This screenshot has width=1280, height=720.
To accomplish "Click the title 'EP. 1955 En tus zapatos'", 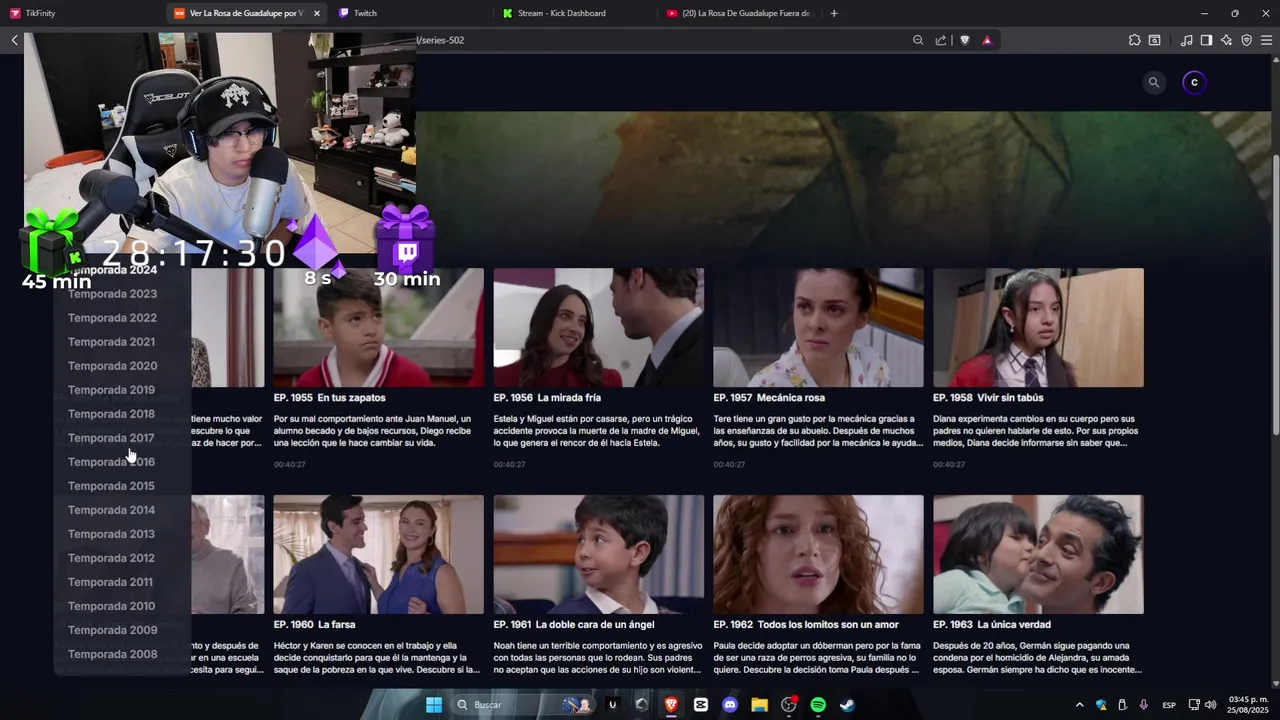I will [x=330, y=398].
